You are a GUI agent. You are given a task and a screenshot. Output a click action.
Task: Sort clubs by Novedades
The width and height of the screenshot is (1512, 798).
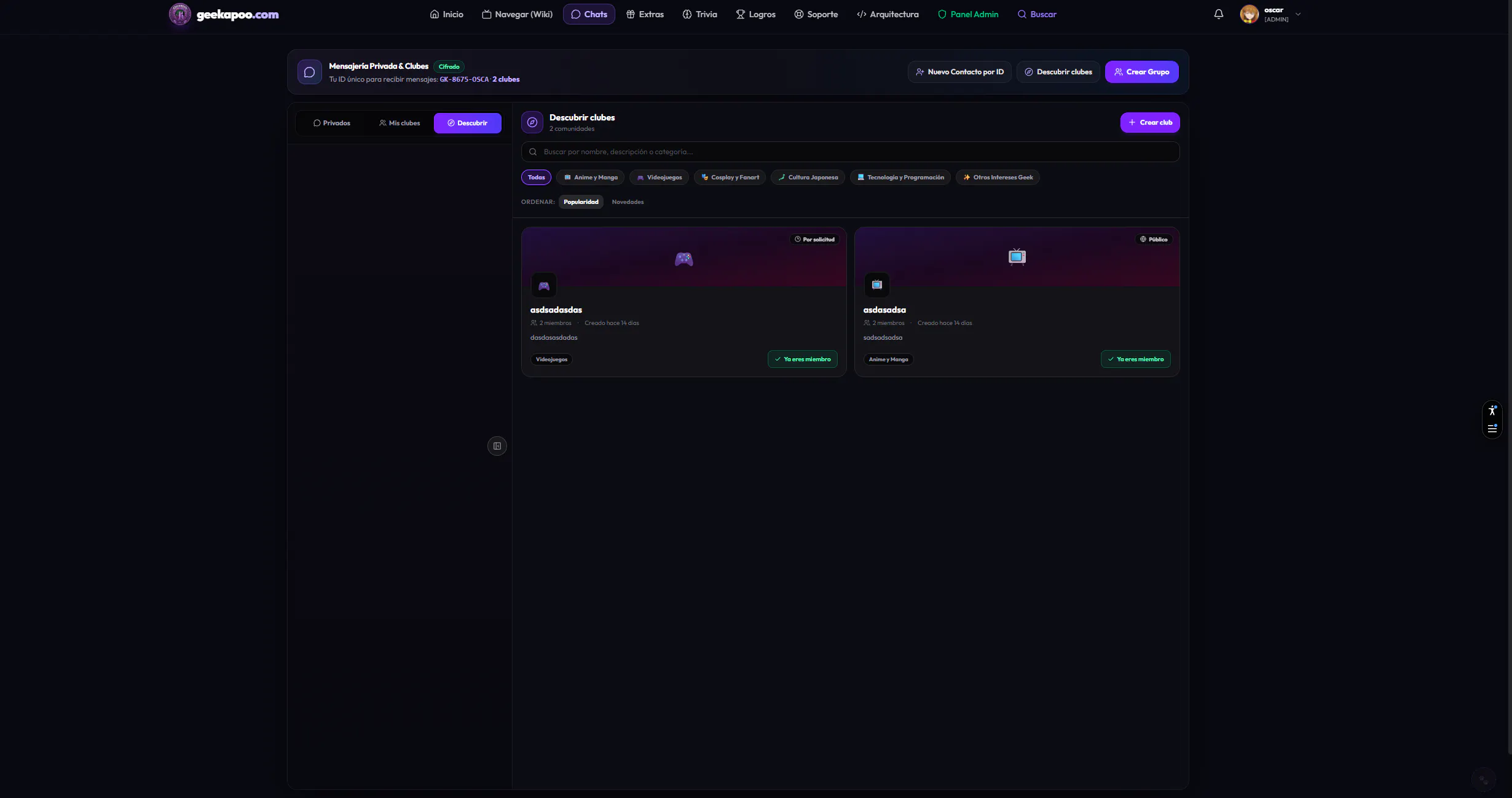tap(628, 202)
